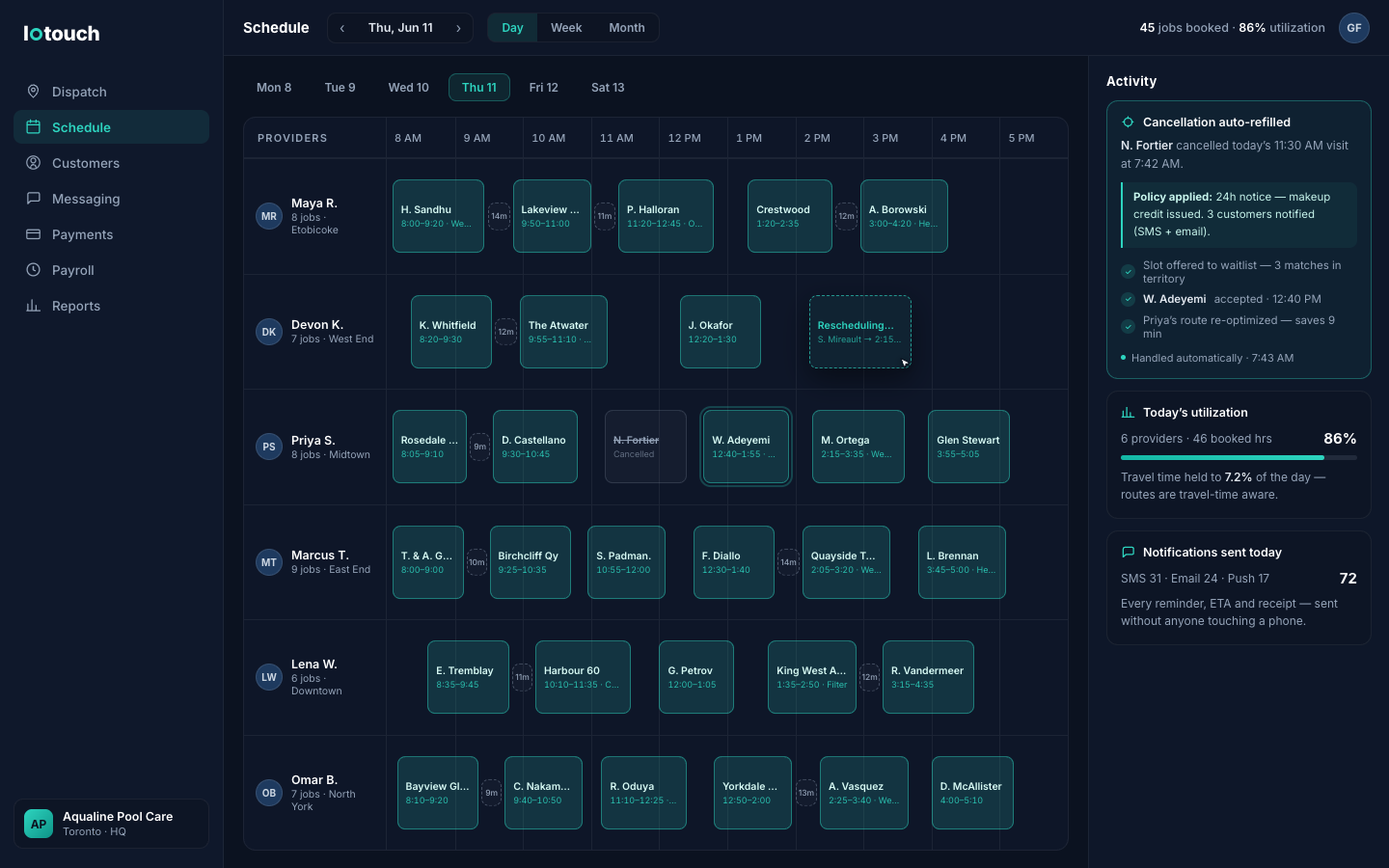
Task: Open the Rescheduling S. Mireault card
Action: coord(860,332)
